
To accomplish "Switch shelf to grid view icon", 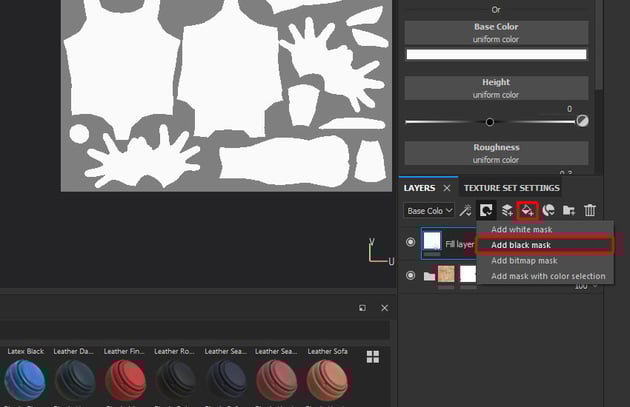I will (373, 357).
